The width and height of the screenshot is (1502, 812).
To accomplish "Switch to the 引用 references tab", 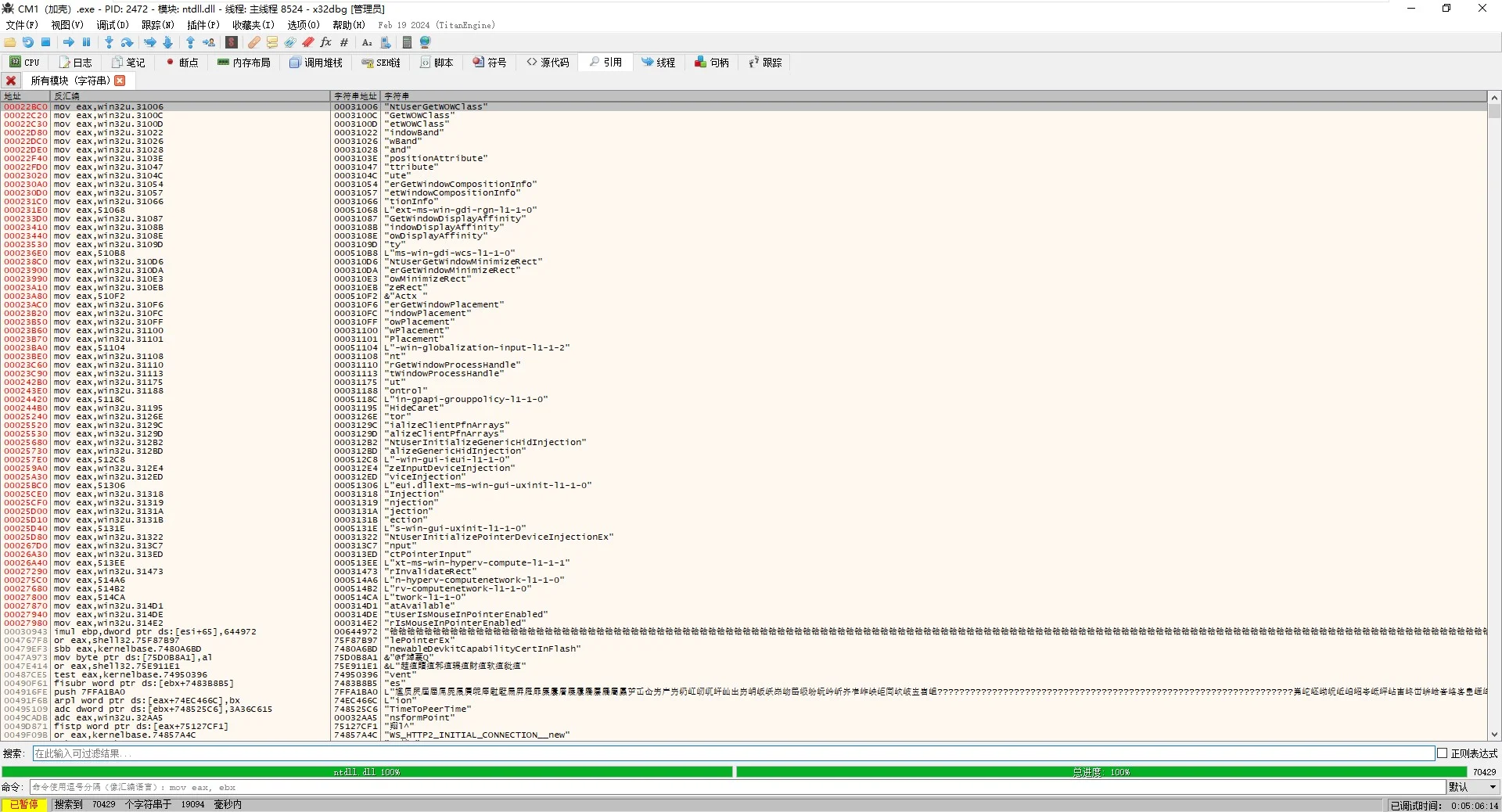I will click(x=606, y=63).
